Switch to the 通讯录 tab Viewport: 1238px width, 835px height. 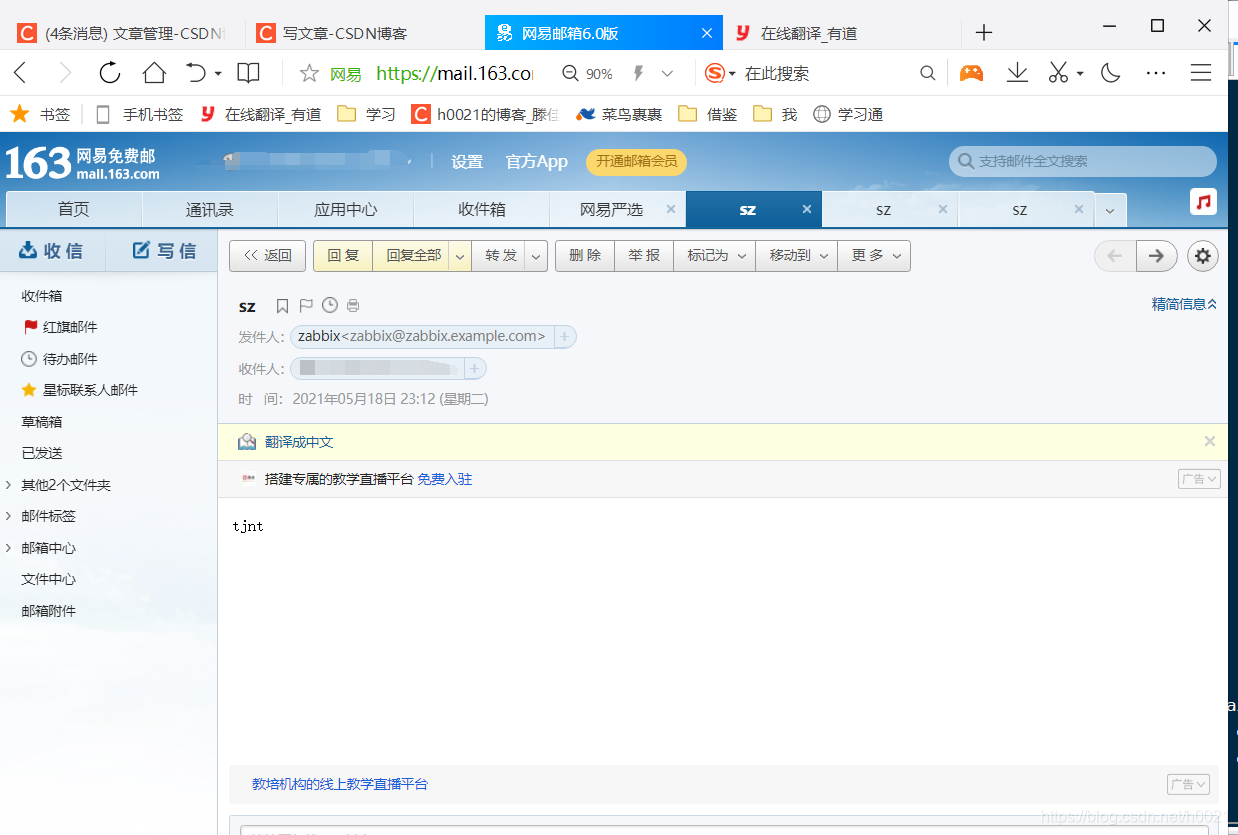tap(209, 209)
